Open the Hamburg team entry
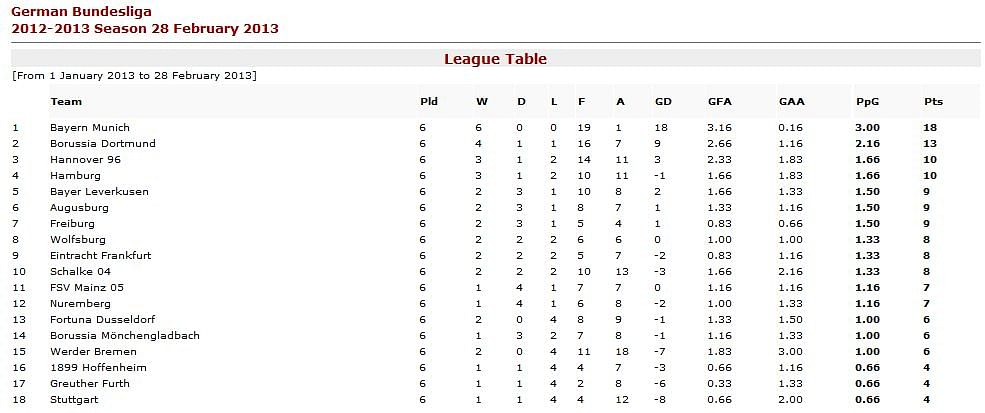This screenshot has height=413, width=985. click(x=75, y=175)
